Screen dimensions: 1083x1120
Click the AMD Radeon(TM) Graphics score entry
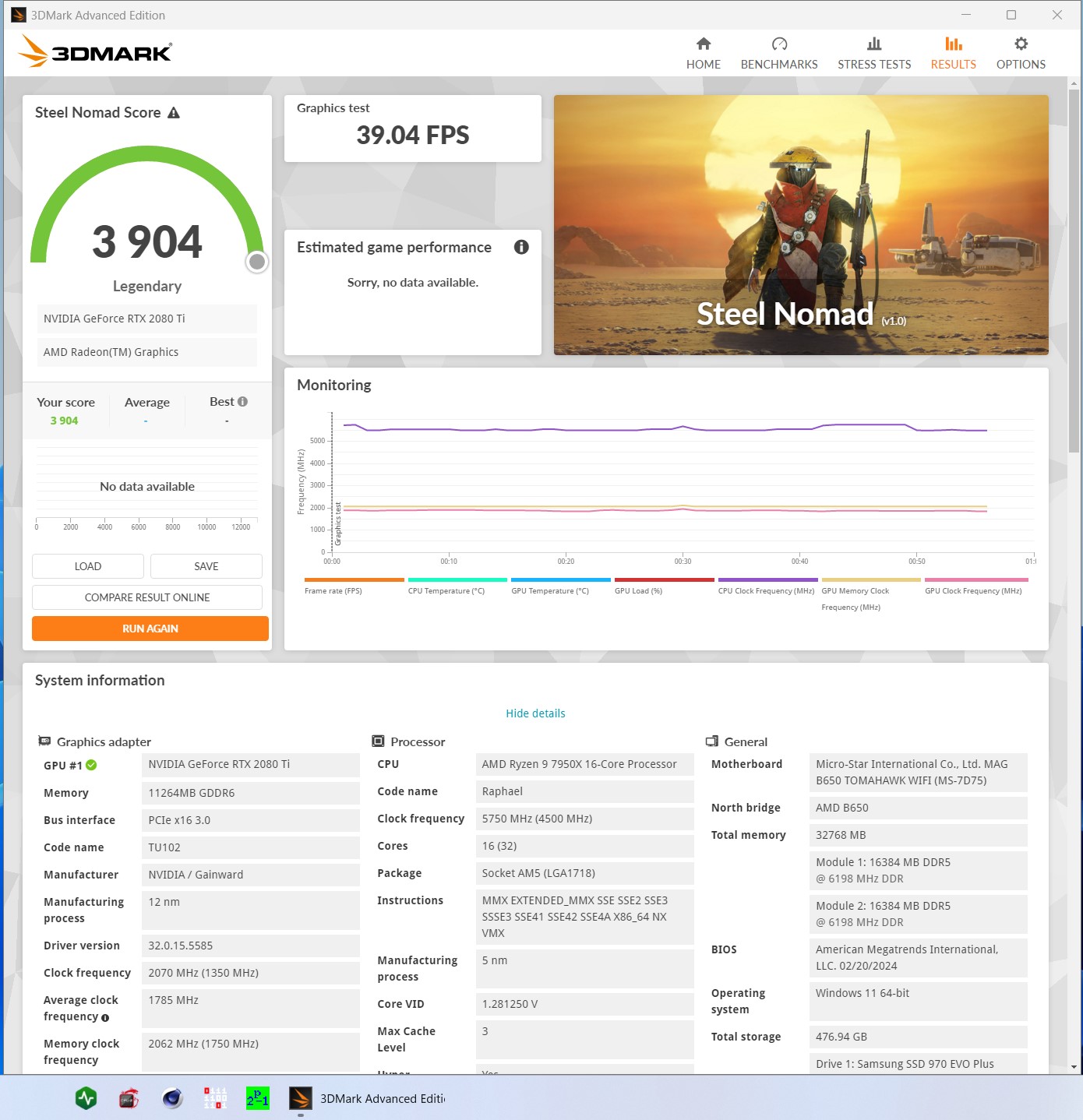[147, 352]
